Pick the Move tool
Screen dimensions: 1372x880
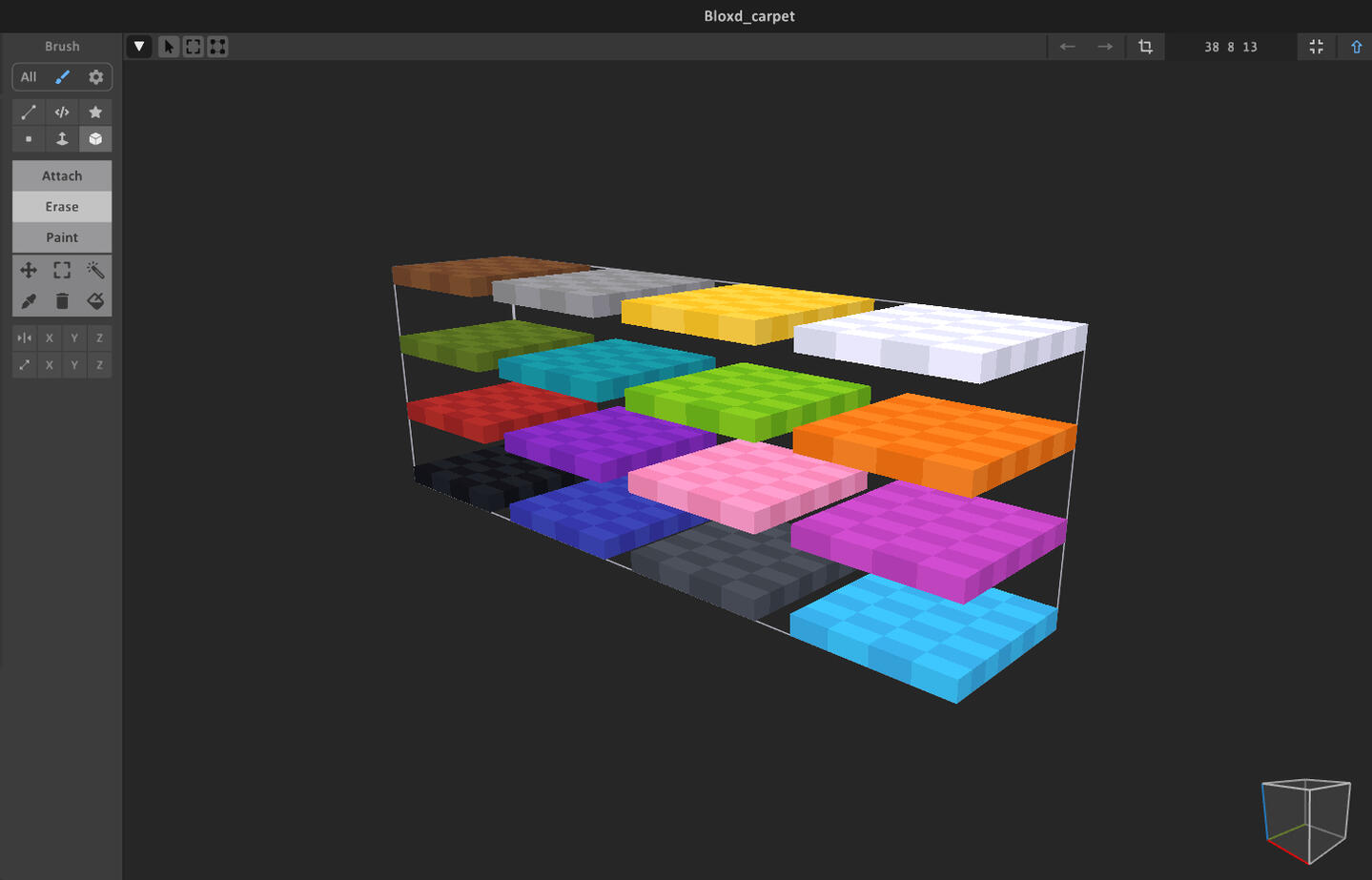pos(29,271)
